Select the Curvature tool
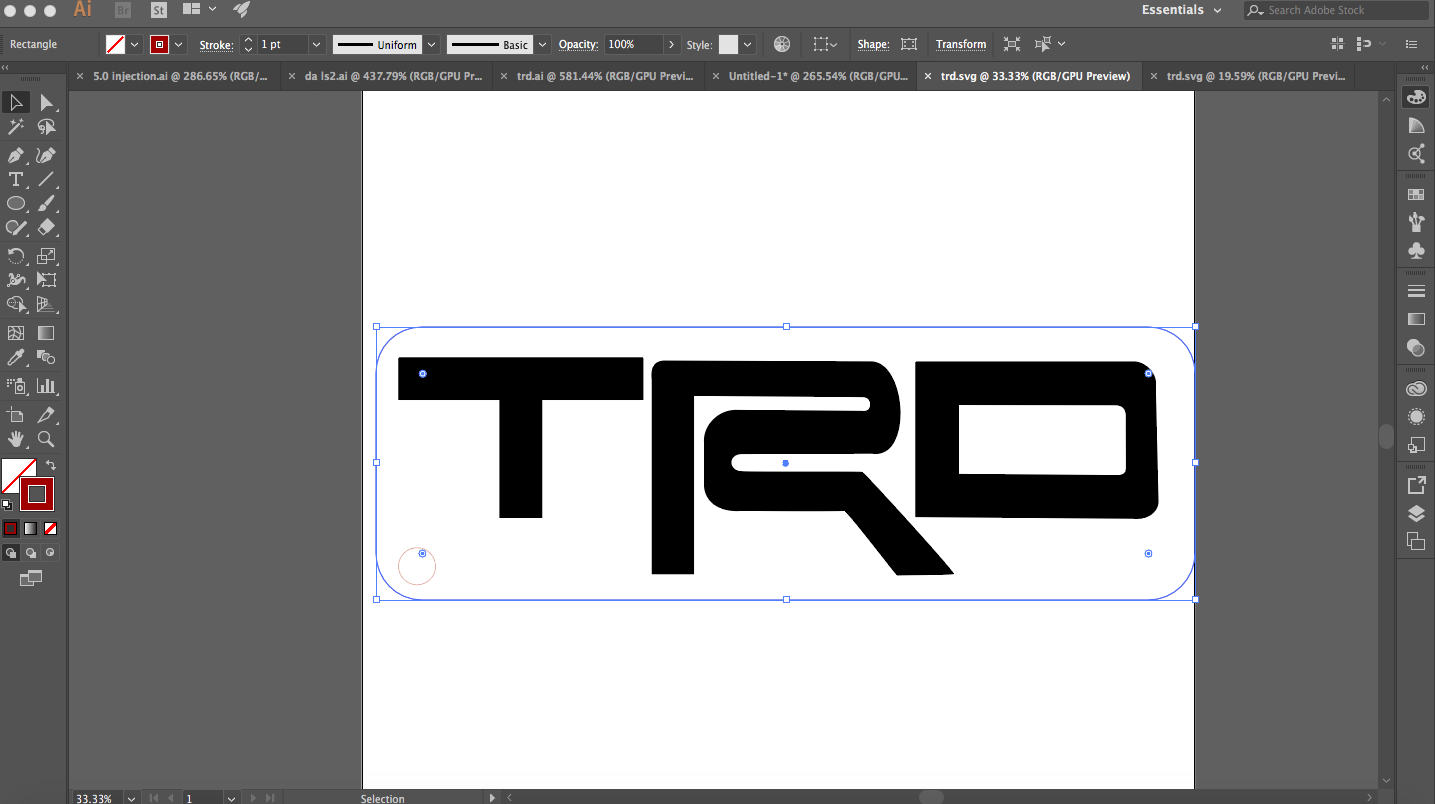 click(x=46, y=155)
